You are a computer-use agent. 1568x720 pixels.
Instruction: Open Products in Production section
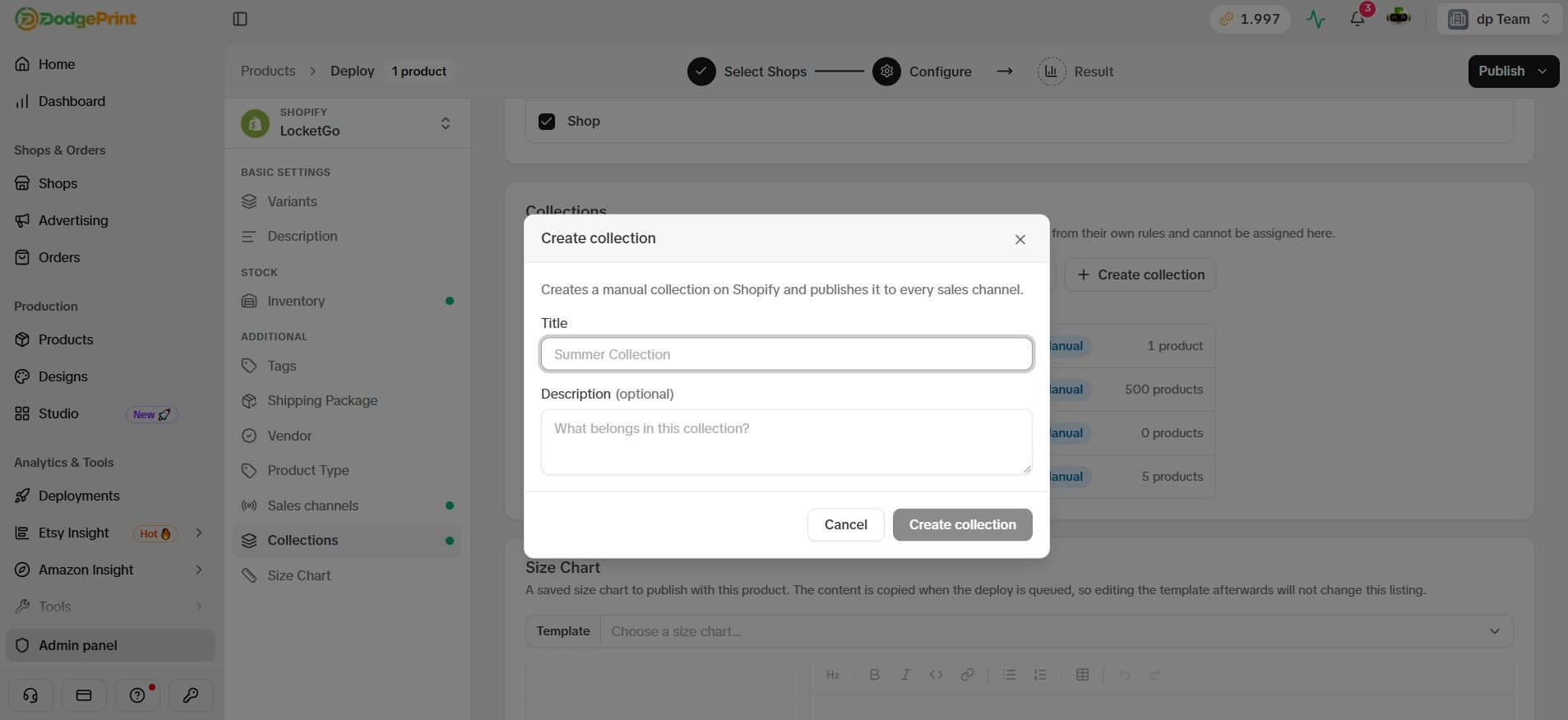[66, 339]
